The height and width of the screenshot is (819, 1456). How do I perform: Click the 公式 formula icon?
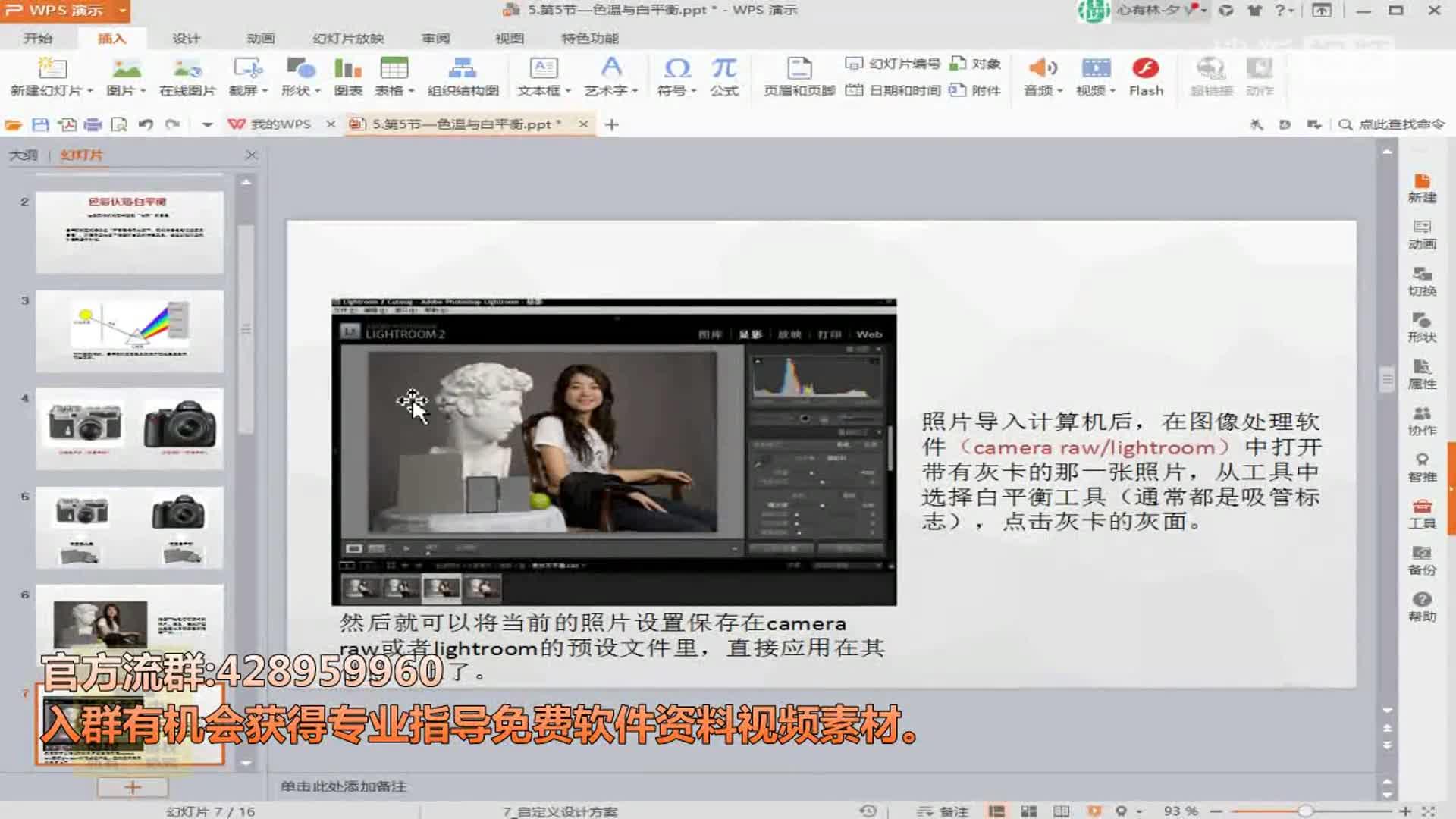[x=723, y=76]
